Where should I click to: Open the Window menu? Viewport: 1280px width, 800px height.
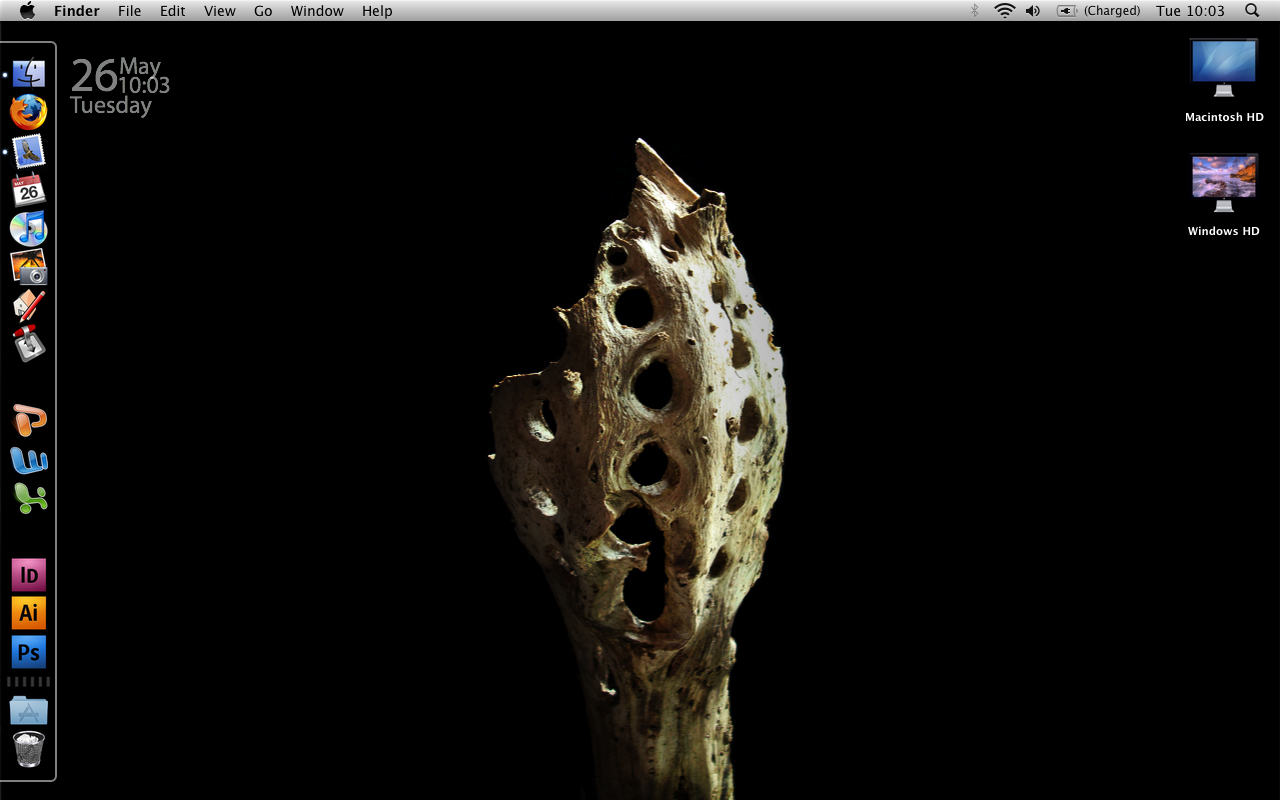click(317, 11)
